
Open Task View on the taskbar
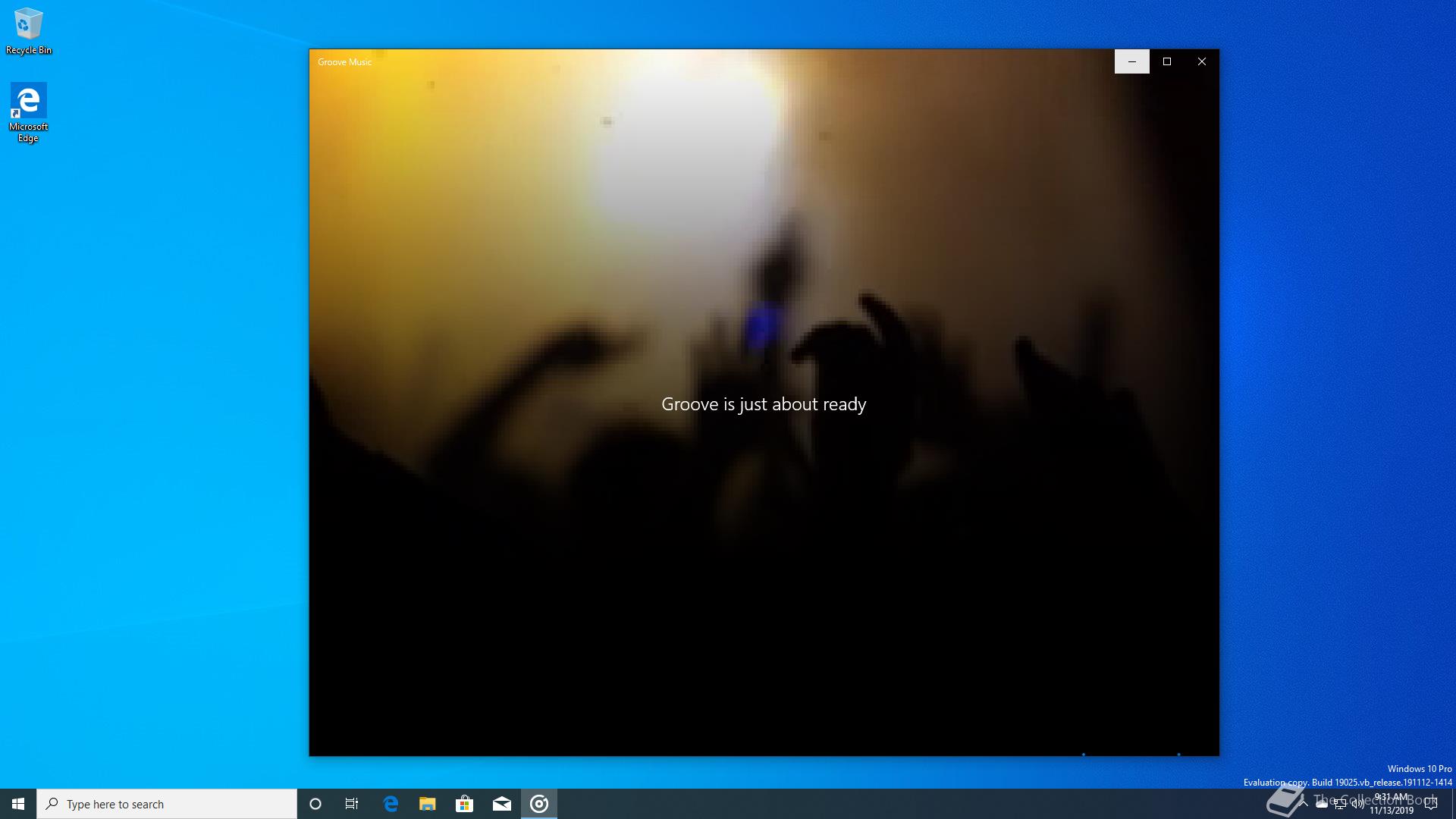(352, 804)
